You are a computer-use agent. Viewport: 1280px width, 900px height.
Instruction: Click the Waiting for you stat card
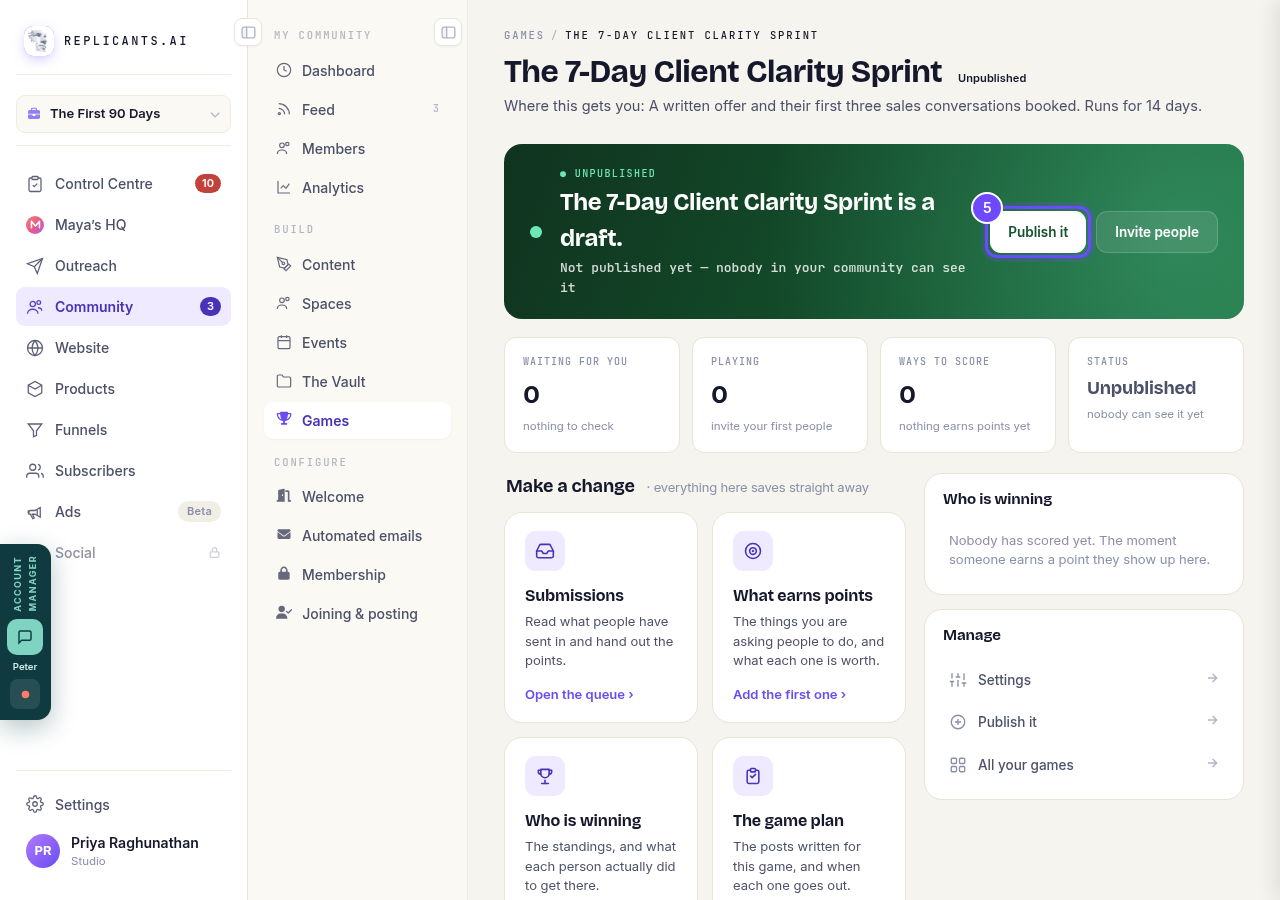pos(592,395)
